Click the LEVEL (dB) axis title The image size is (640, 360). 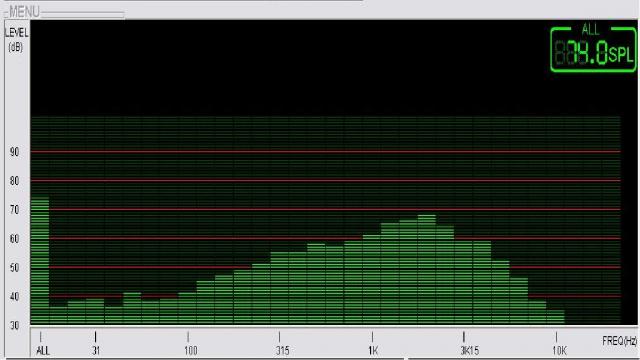click(16, 40)
